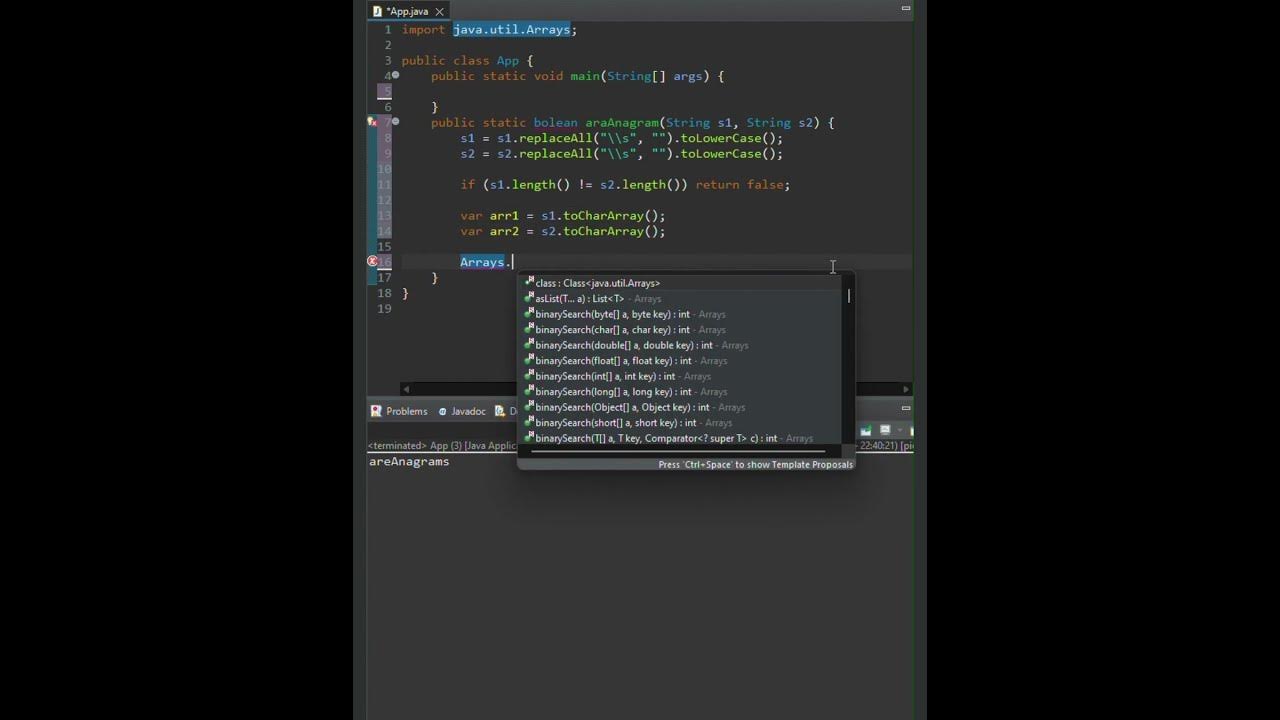This screenshot has height=720, width=1280.
Task: Click the editor horizontal scroll left arrow
Action: [406, 389]
